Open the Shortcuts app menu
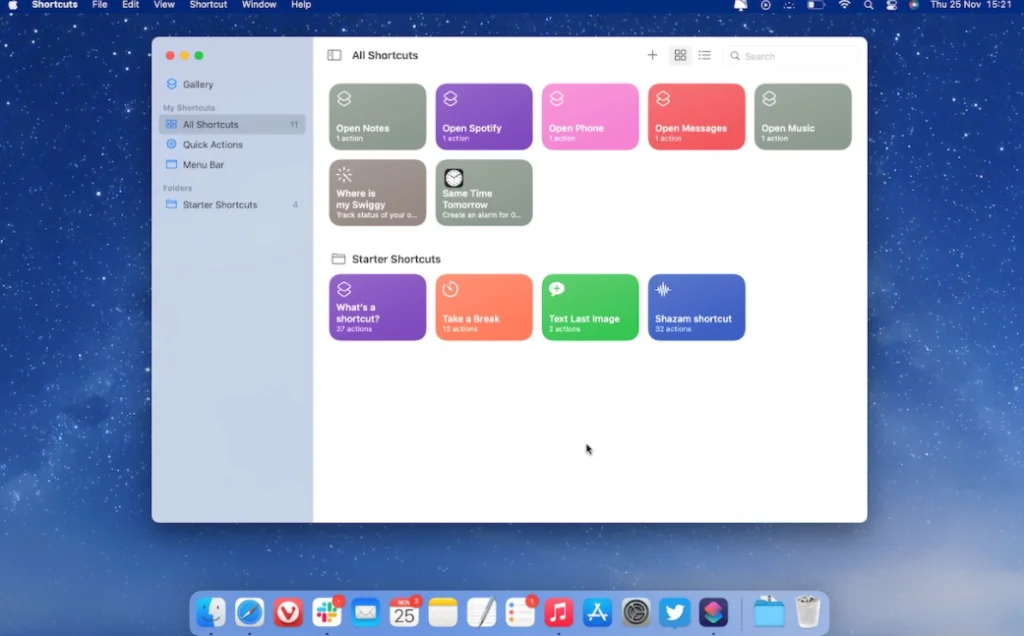The height and width of the screenshot is (636, 1024). tap(54, 5)
